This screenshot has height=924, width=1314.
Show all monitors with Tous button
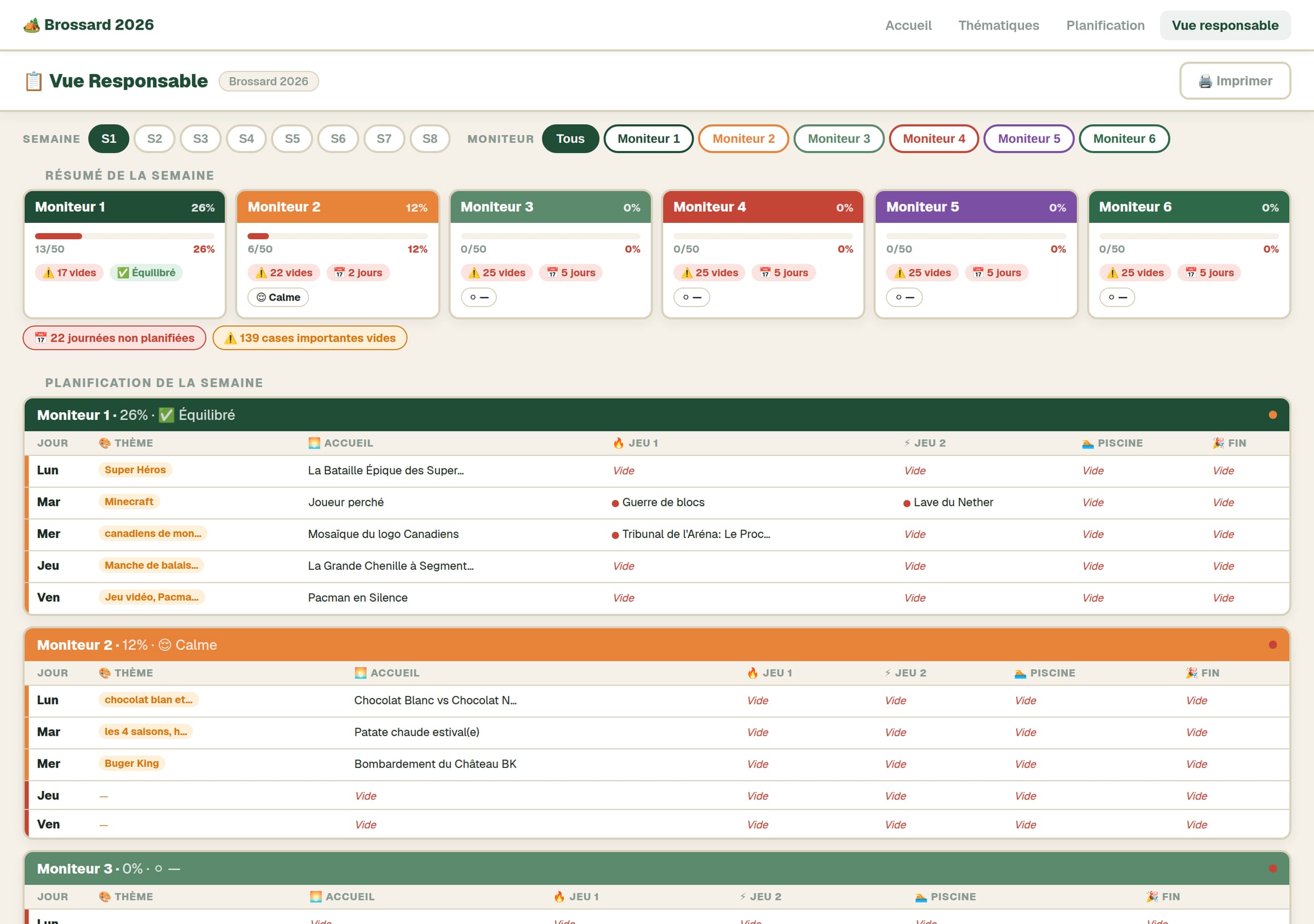click(570, 139)
